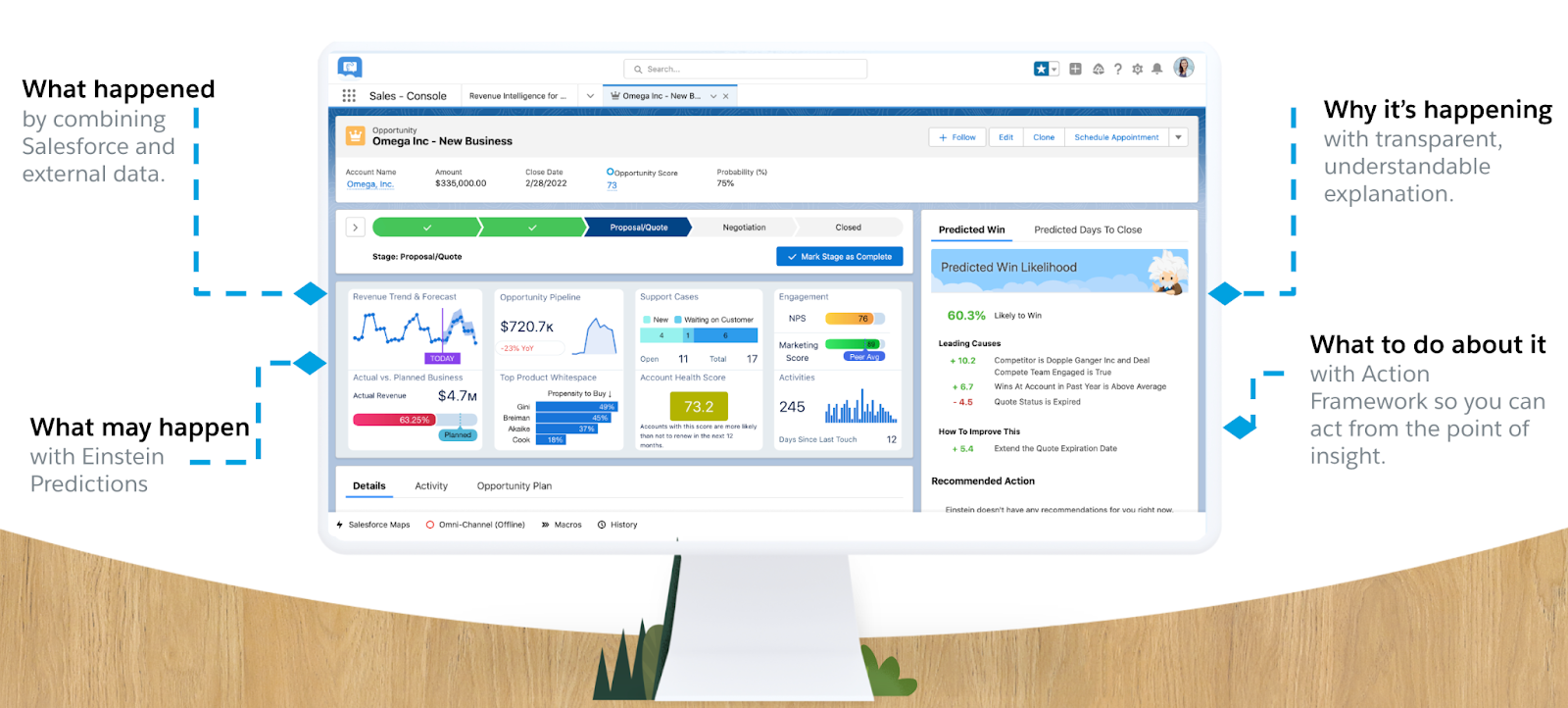The image size is (1568, 708).
Task: Close the Omega Inc workspace tab
Action: tap(727, 96)
